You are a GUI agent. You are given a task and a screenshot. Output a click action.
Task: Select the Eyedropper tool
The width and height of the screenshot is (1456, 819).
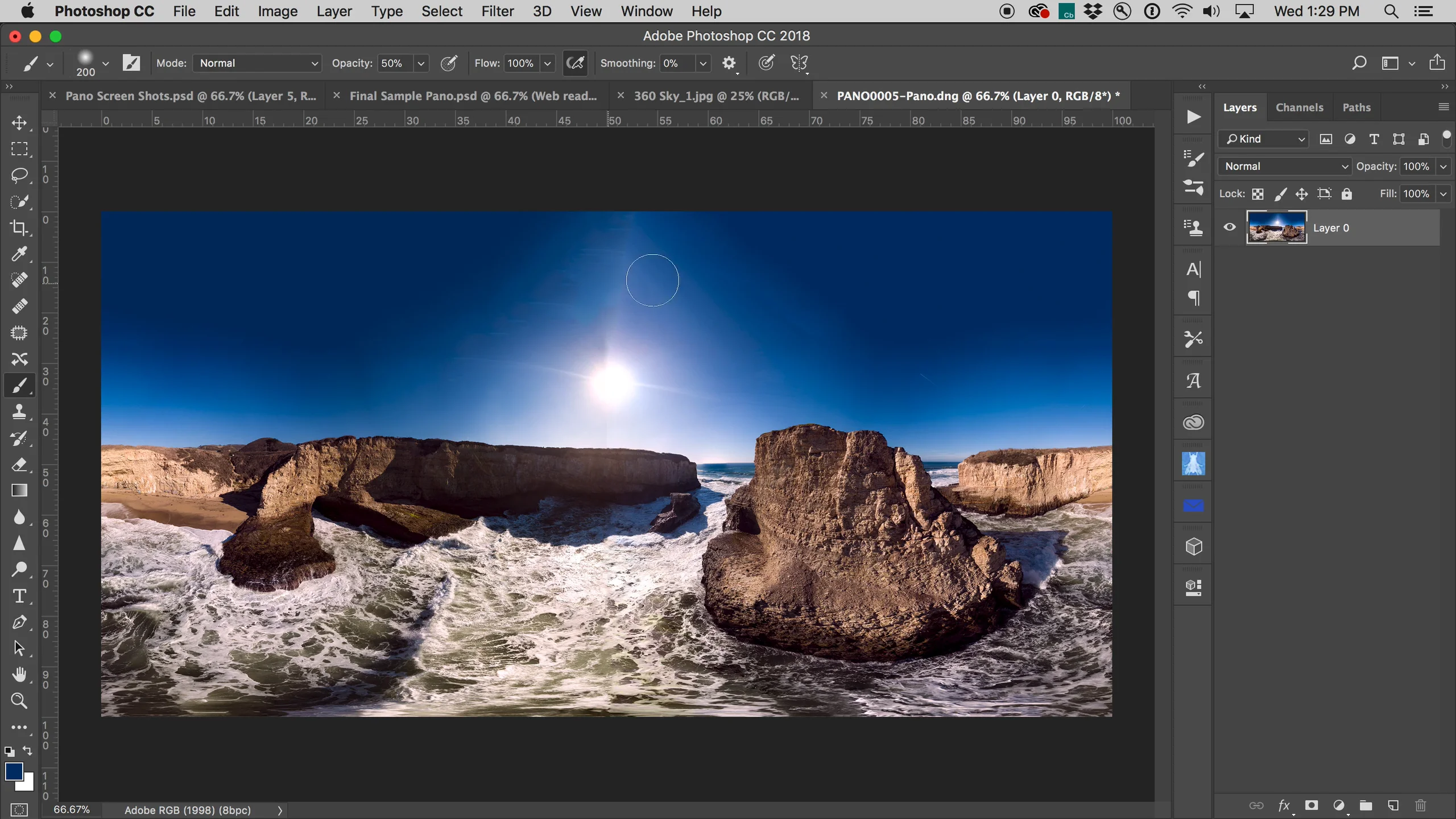pyautogui.click(x=19, y=254)
